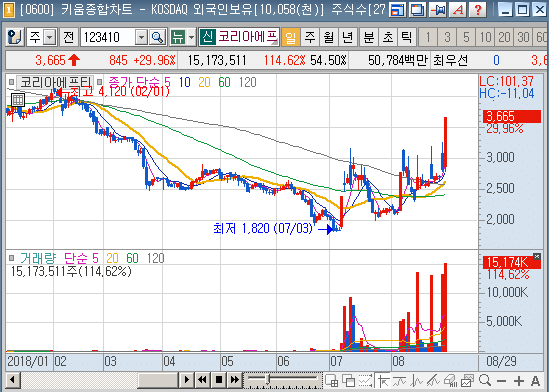549x392 pixels.
Task: Click the price moving average 120 label
Action: 248,83
